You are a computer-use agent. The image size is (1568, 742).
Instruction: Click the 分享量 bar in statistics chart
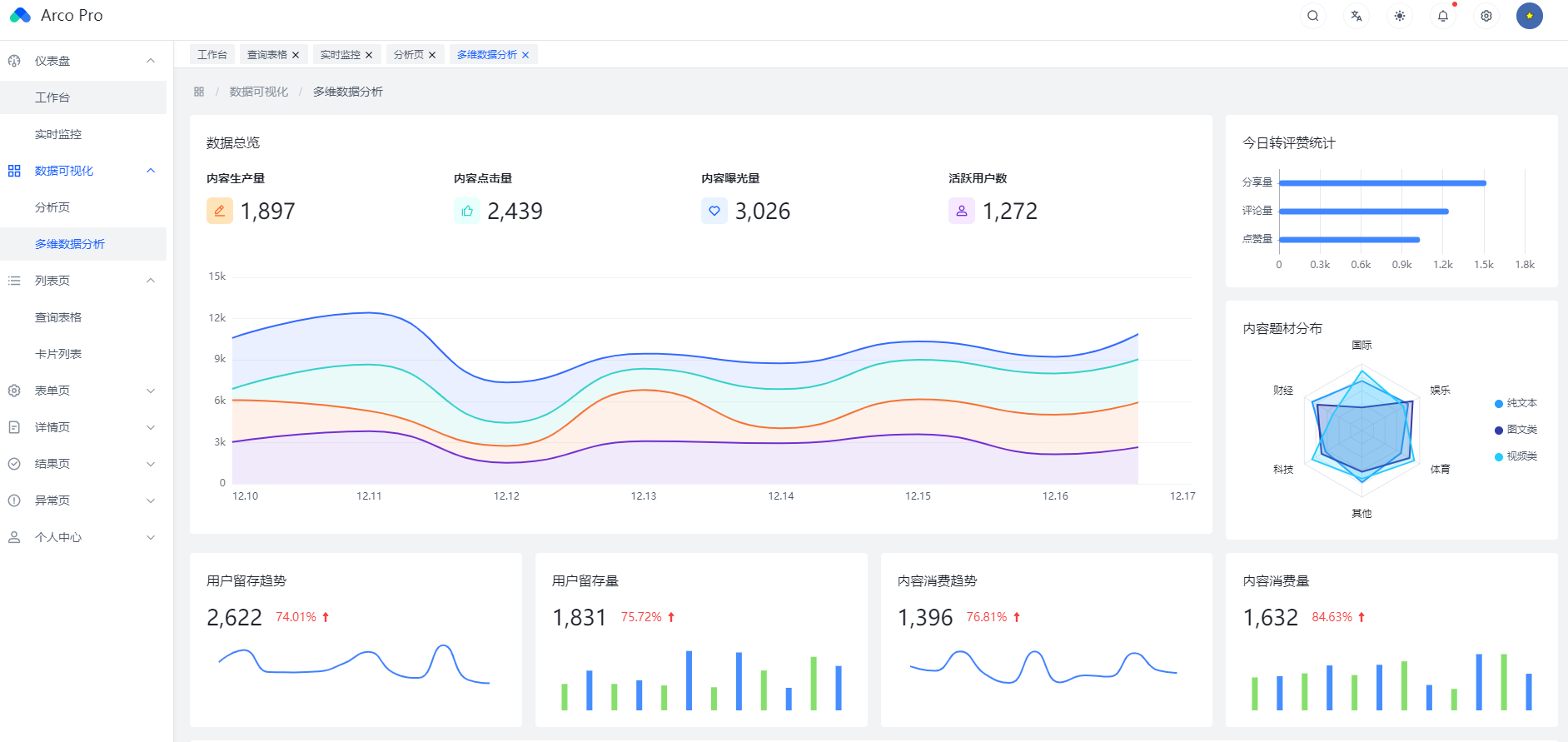tap(1382, 183)
